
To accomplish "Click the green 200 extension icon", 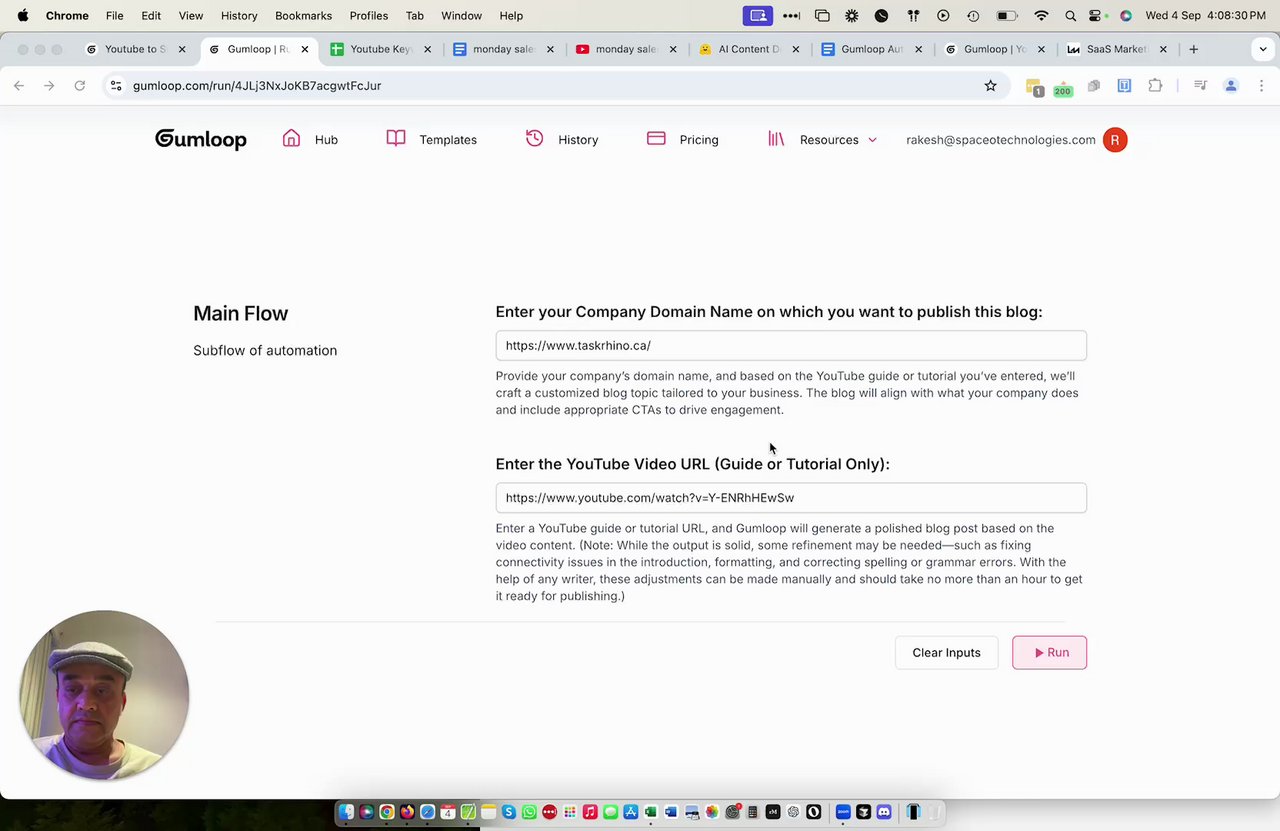I will 1062,88.
